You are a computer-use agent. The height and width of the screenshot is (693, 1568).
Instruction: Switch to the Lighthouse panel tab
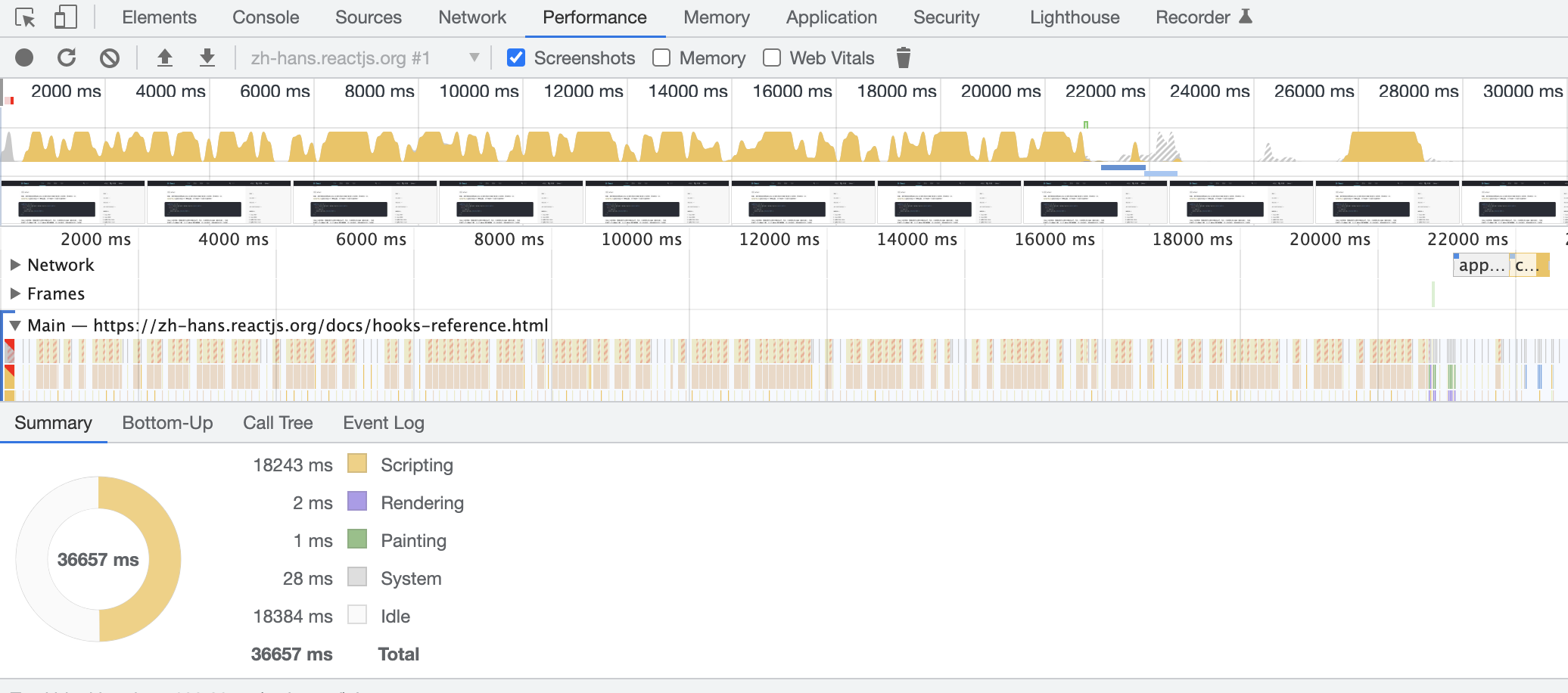coord(1075,17)
